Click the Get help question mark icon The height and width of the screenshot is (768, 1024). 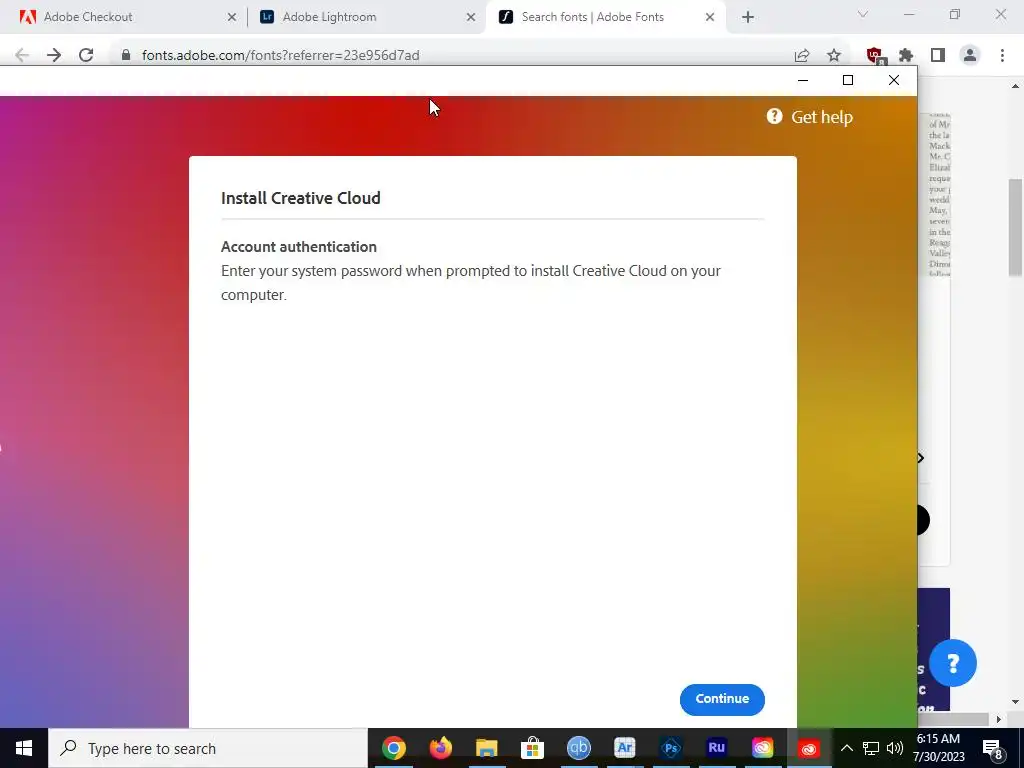(775, 116)
